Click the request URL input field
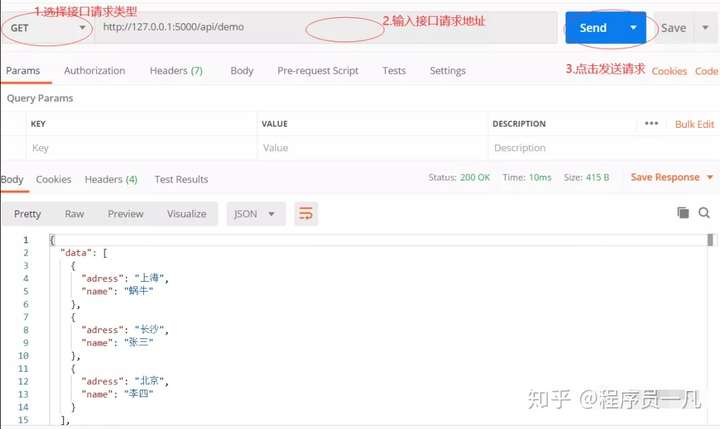Image resolution: width=720 pixels, height=429 pixels. tap(326, 28)
